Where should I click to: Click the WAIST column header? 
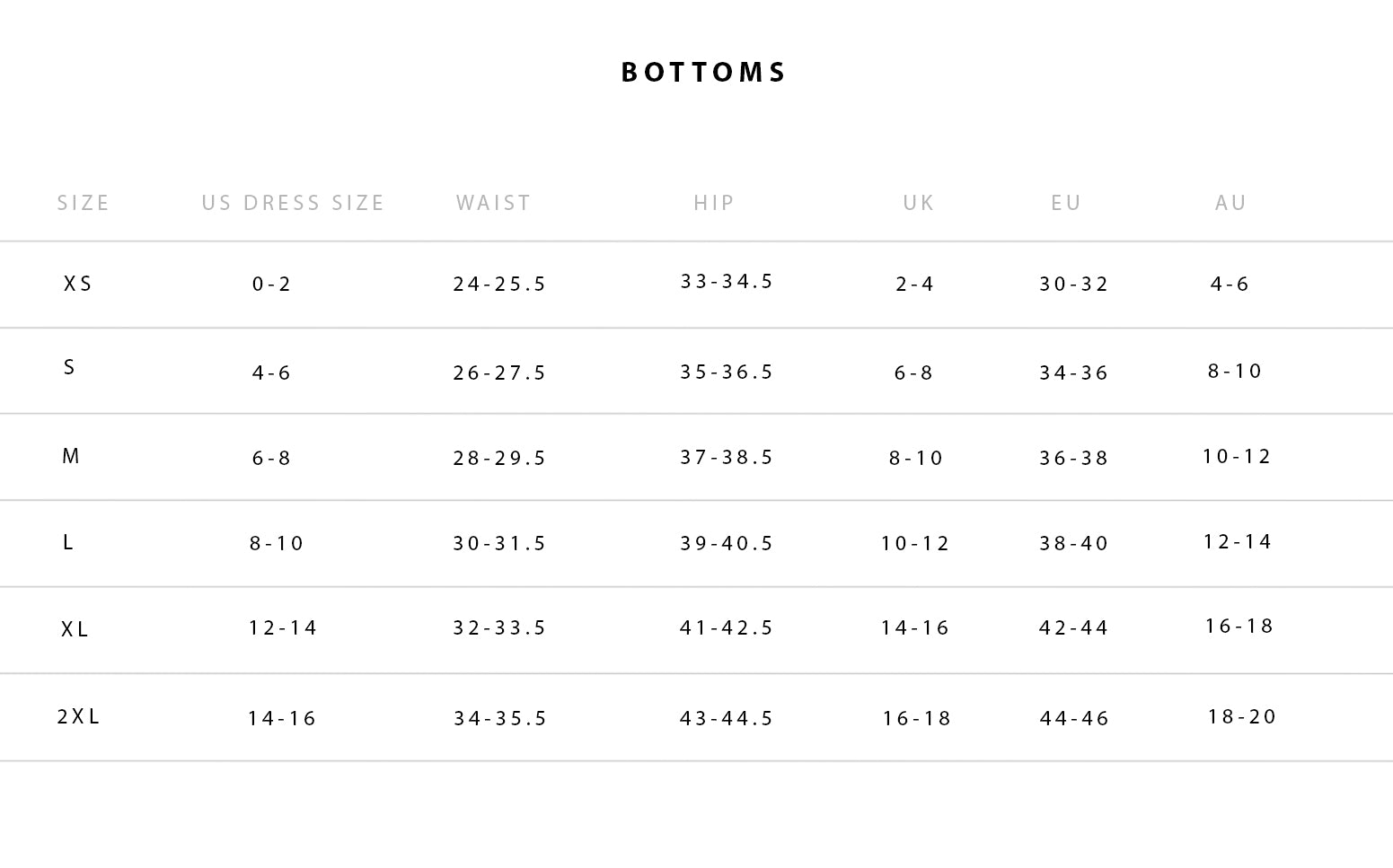click(x=493, y=204)
